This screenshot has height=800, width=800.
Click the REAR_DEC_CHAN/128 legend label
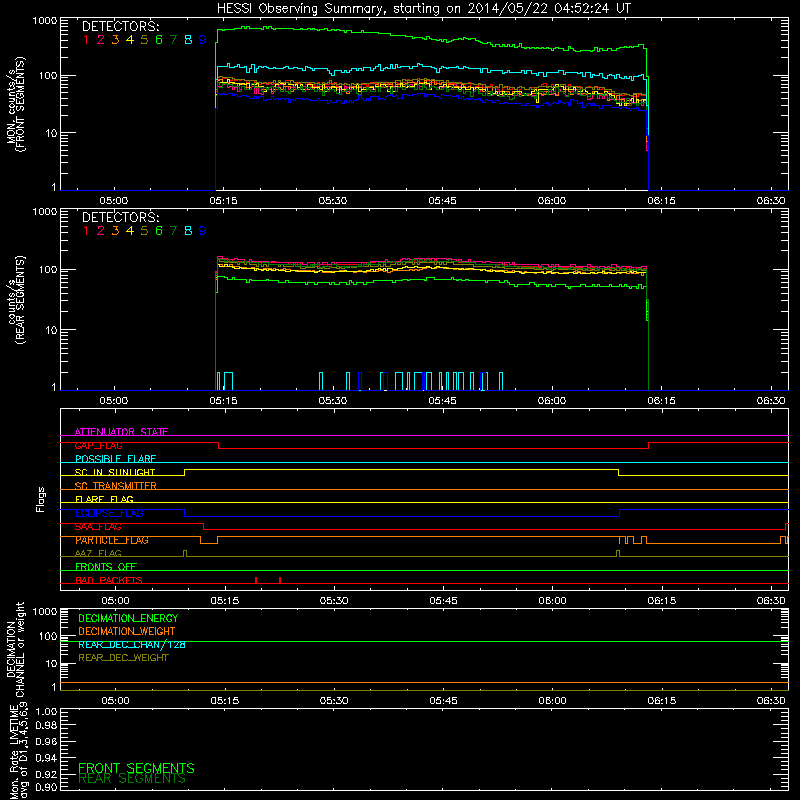coord(132,645)
